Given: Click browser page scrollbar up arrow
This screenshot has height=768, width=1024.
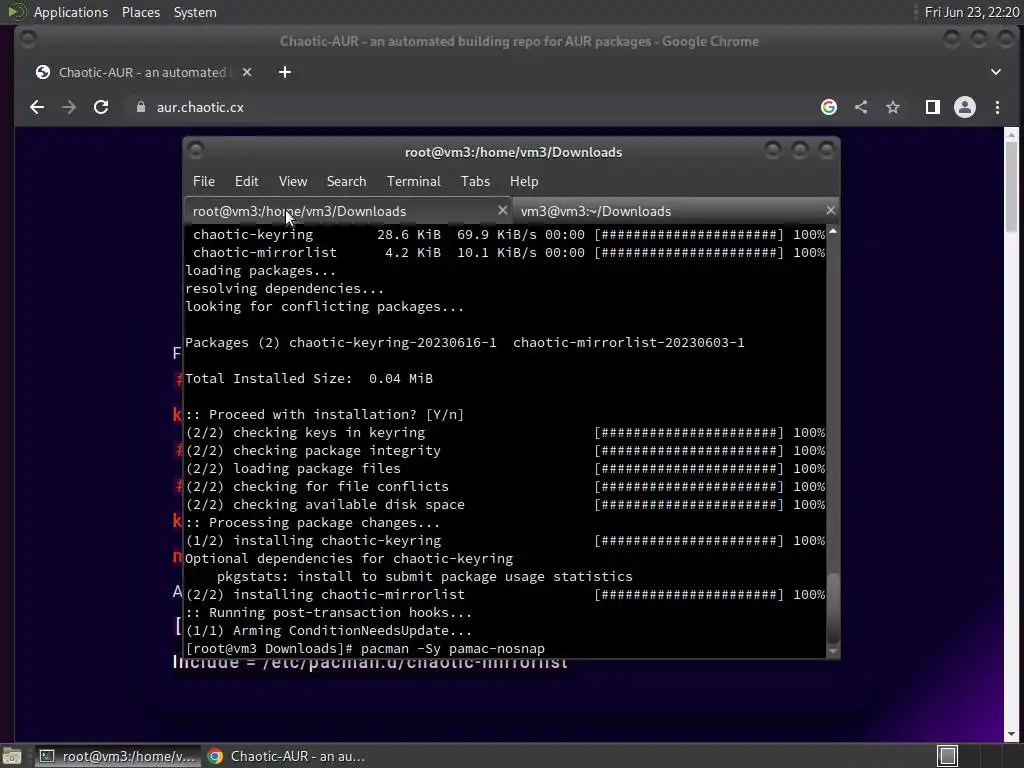Looking at the screenshot, I should click(x=1011, y=135).
